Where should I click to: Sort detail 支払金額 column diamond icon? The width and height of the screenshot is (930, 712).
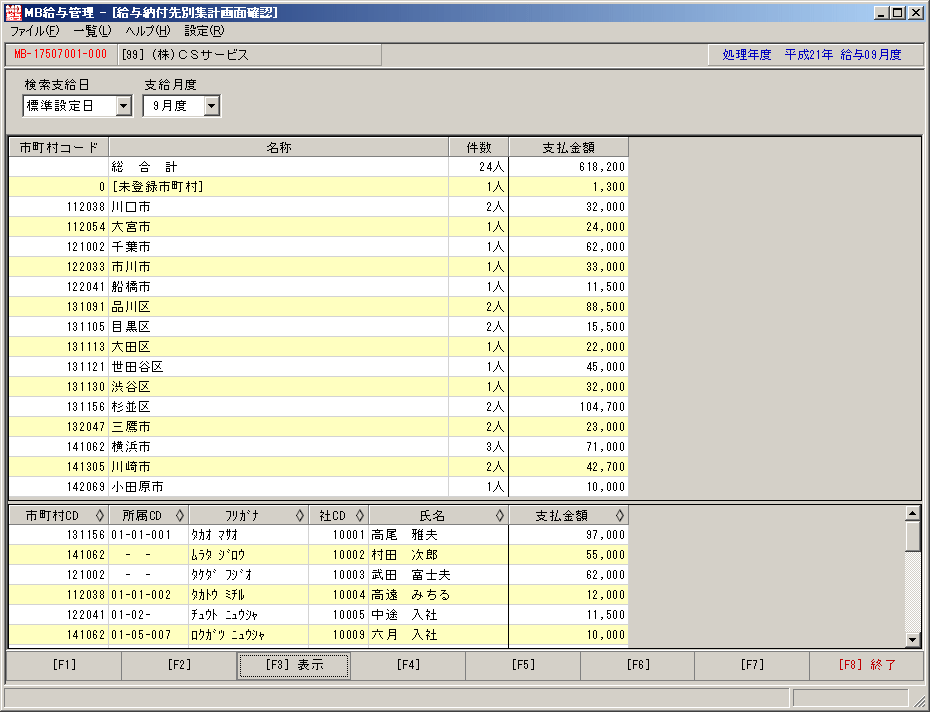[619, 516]
